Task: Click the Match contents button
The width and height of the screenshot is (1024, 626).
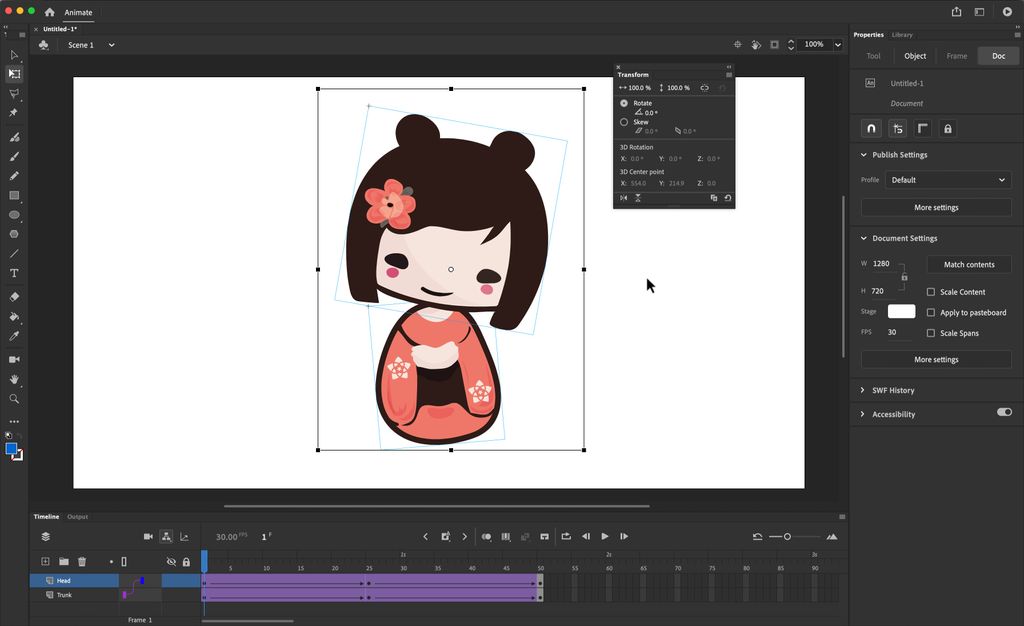Action: pos(968,264)
